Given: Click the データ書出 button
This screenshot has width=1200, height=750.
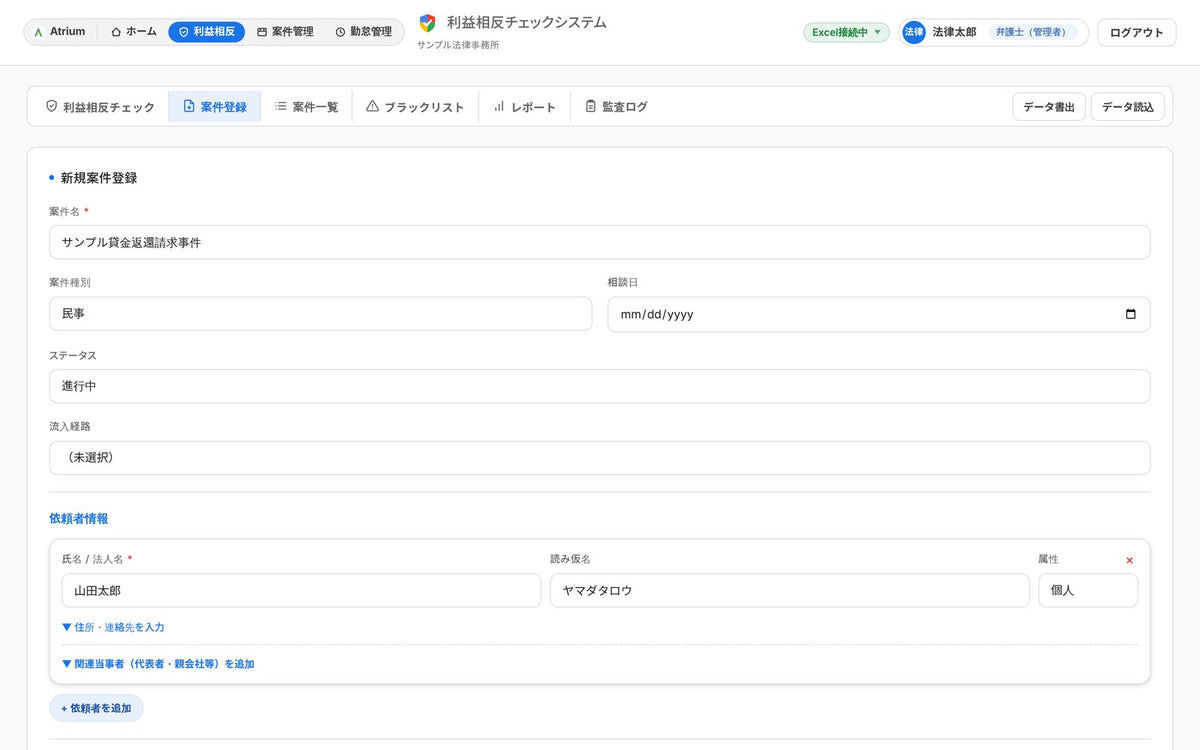Looking at the screenshot, I should point(1049,107).
